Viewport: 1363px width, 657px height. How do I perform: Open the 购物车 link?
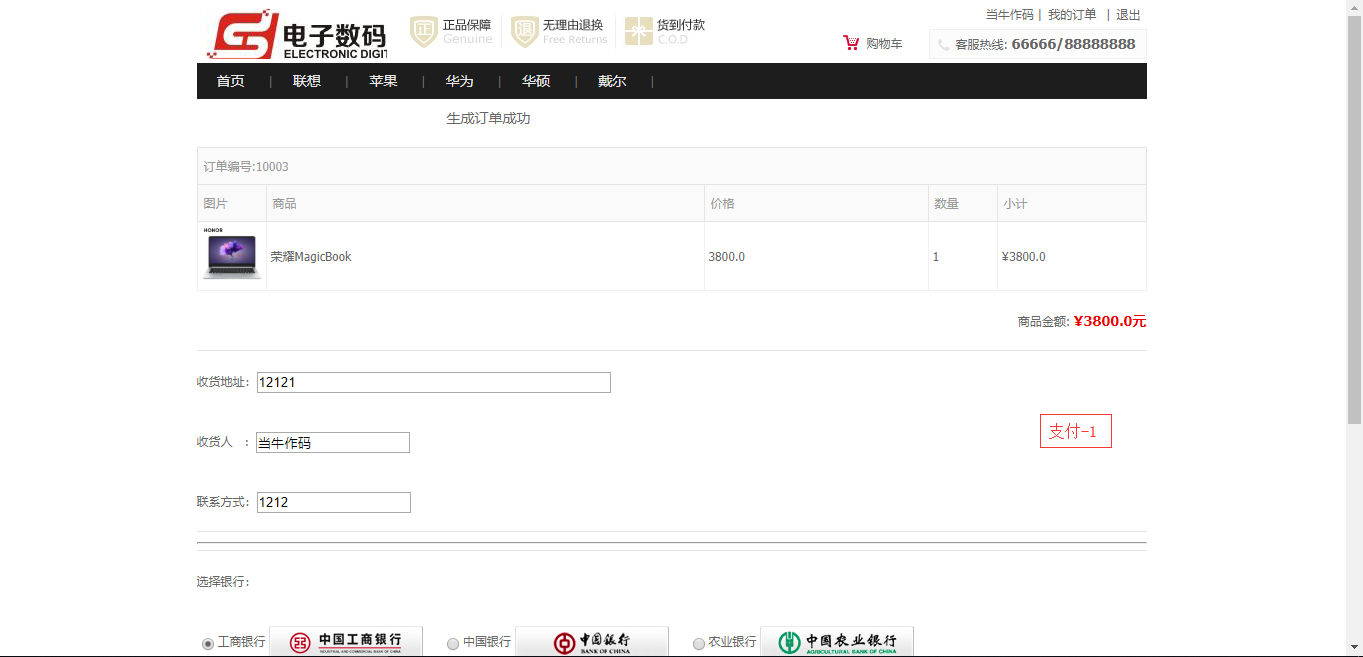click(884, 44)
